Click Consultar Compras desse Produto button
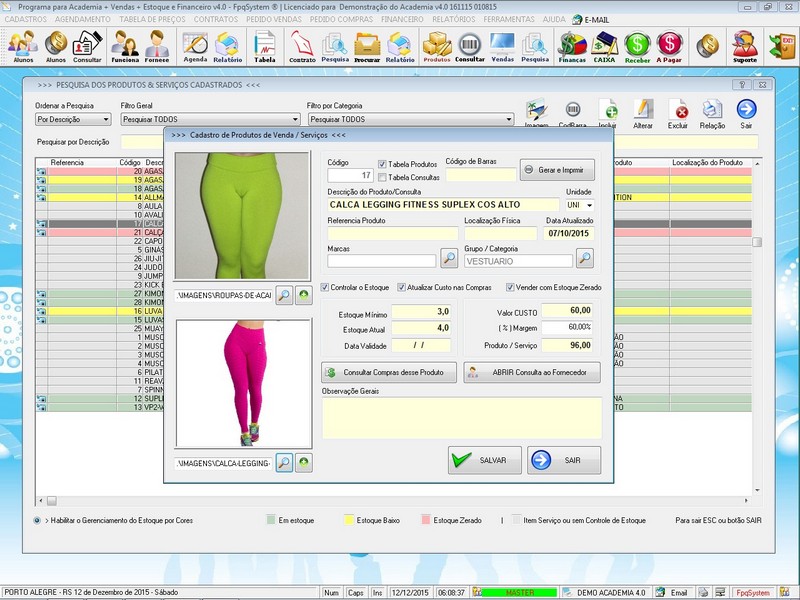Screen dimensions: 800x600 point(389,372)
